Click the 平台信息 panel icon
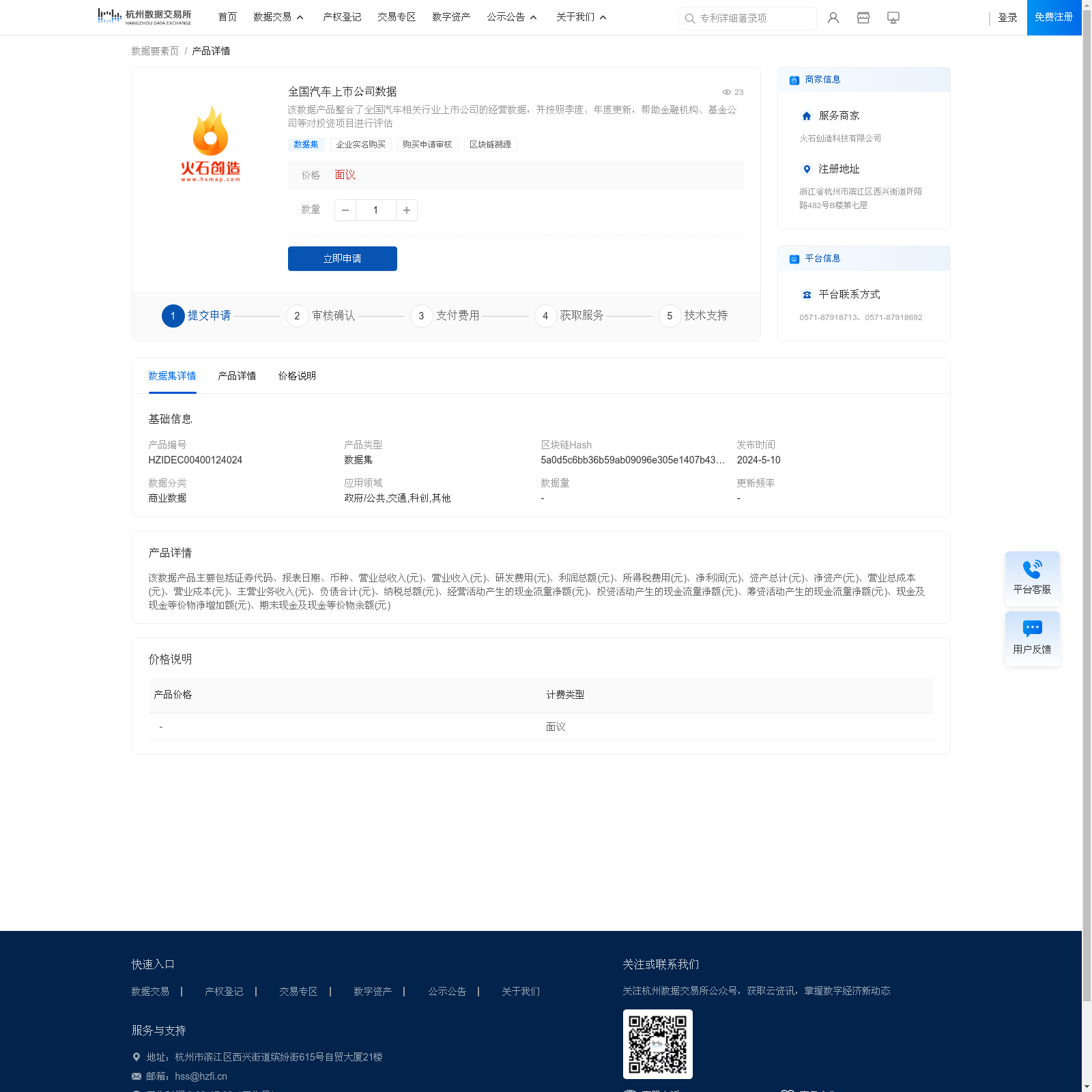1092x1092 pixels. pos(794,259)
